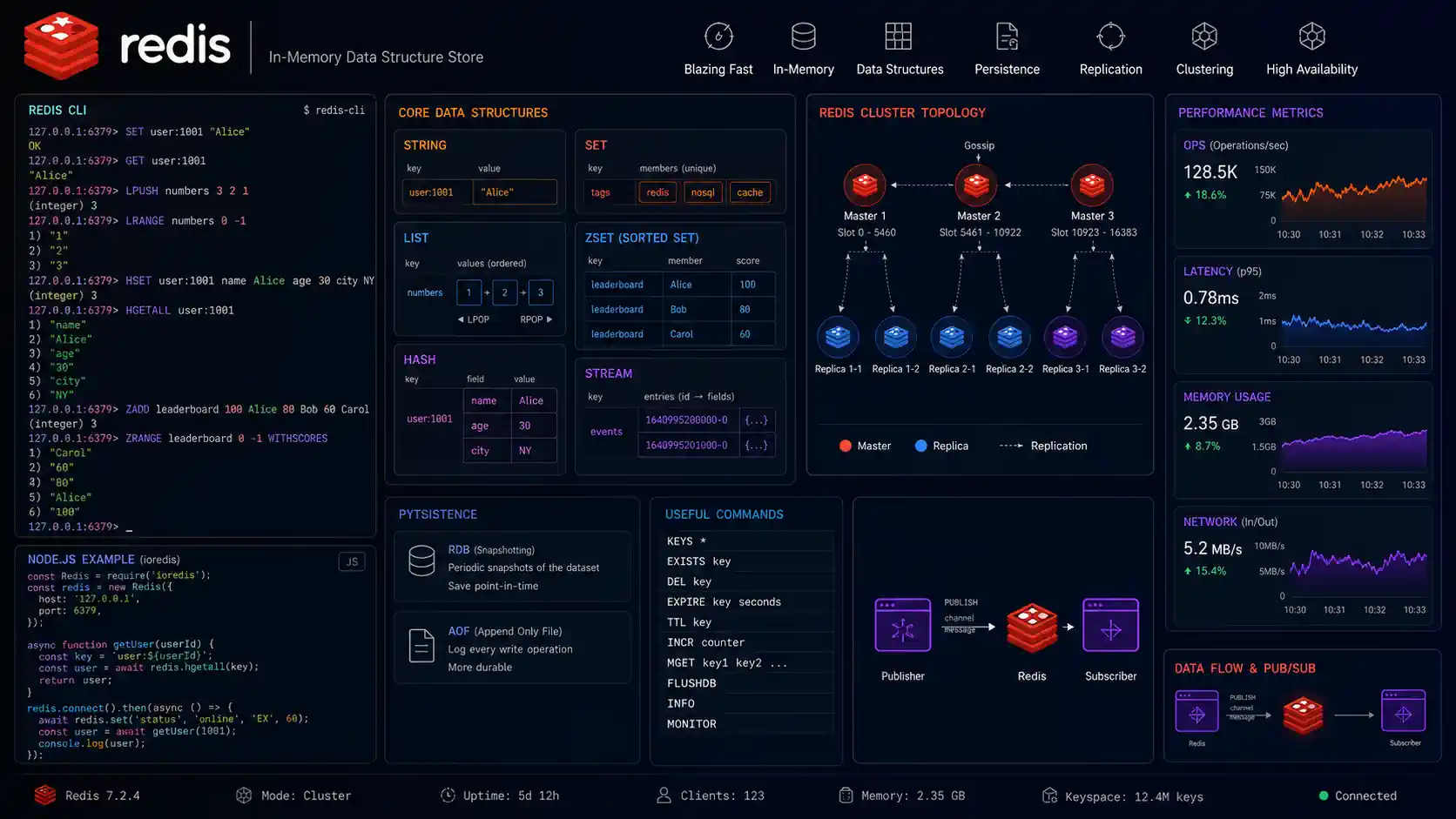
Task: Click the OPS line chart
Action: [x=1353, y=197]
